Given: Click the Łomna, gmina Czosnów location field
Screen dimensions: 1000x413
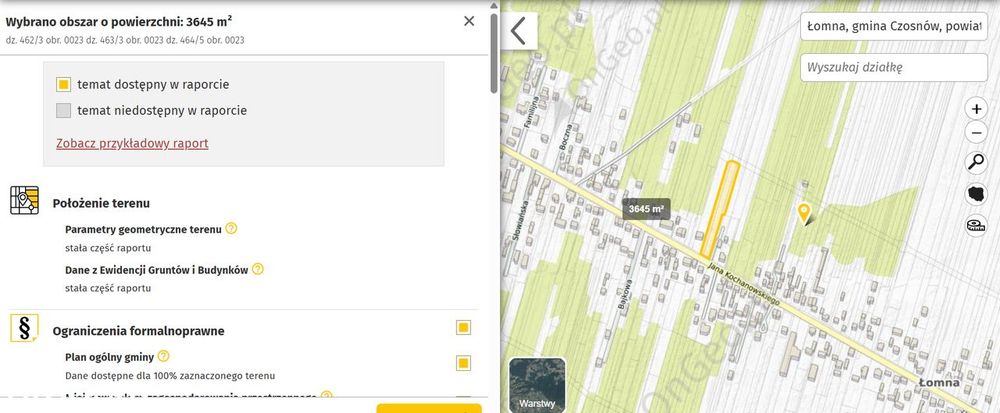Looking at the screenshot, I should (893, 26).
